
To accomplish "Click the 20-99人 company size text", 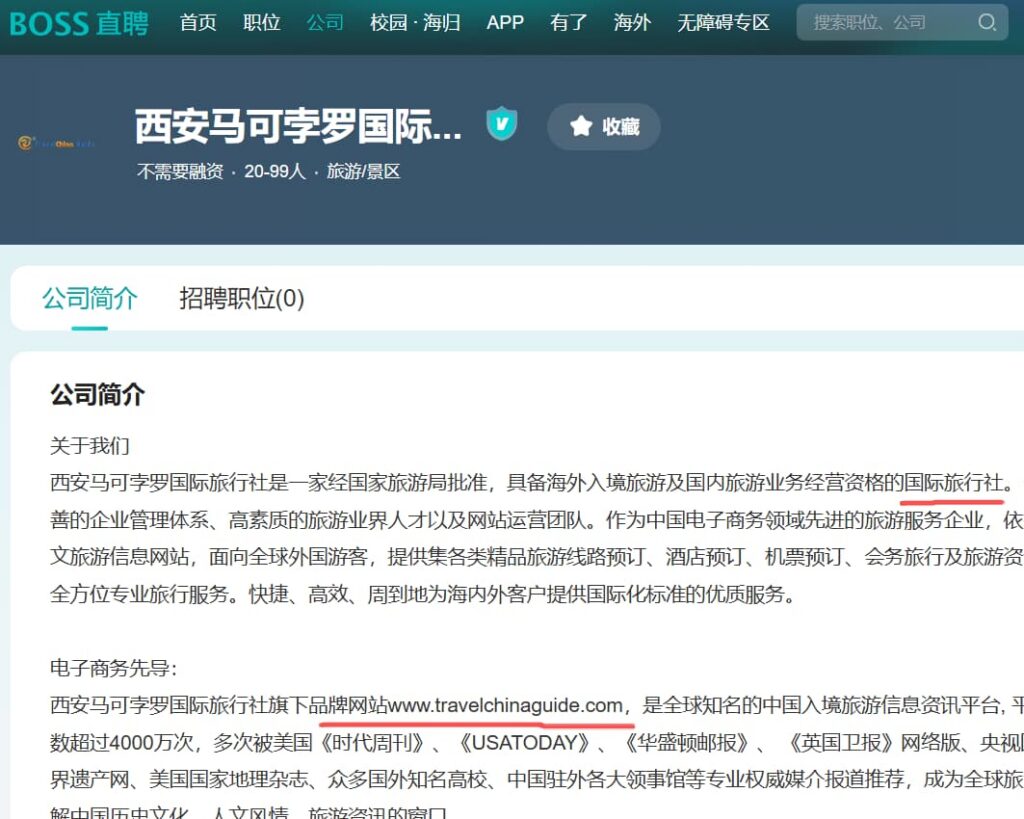I will click(275, 172).
